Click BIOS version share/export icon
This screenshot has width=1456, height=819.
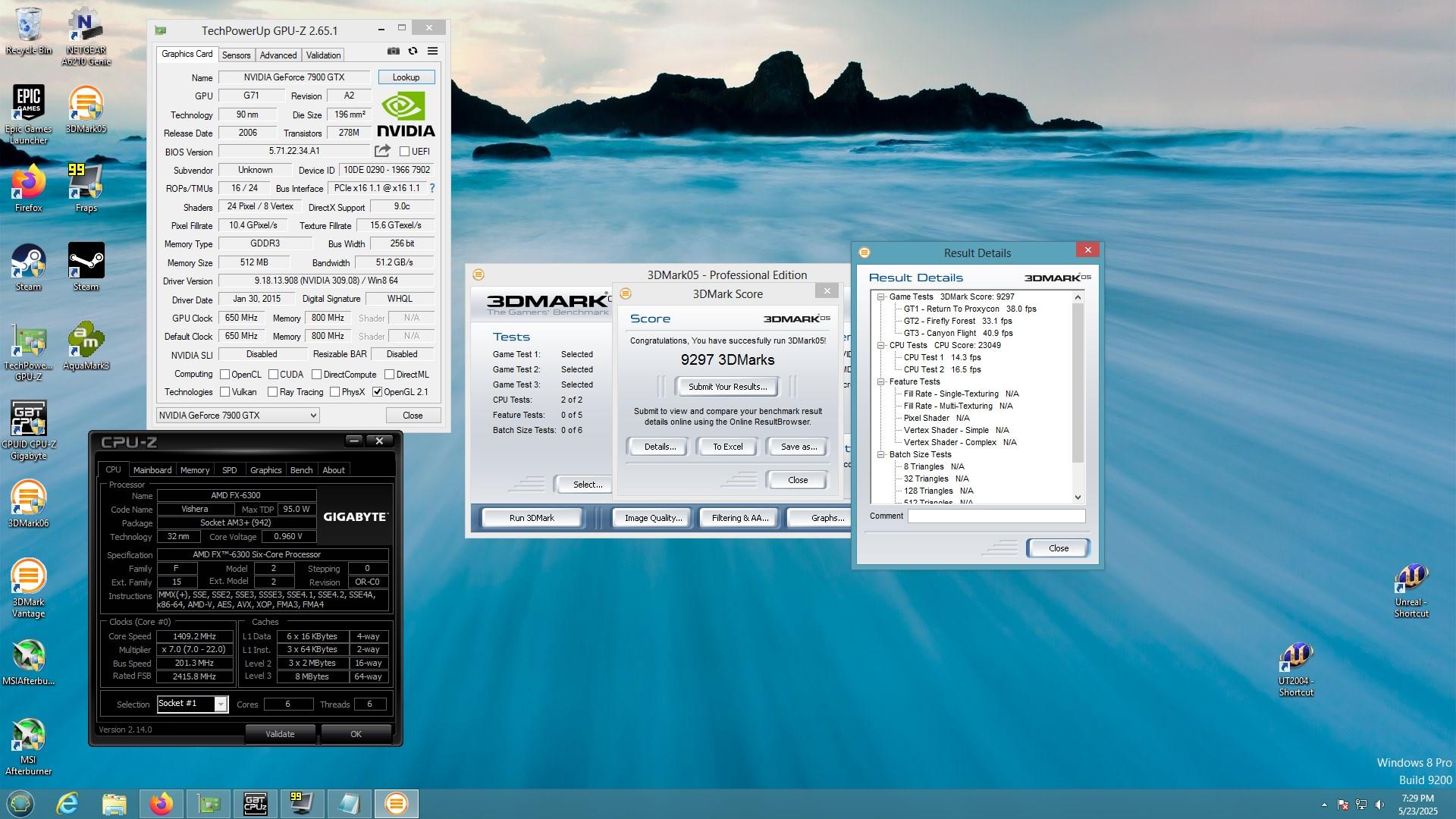tap(382, 151)
